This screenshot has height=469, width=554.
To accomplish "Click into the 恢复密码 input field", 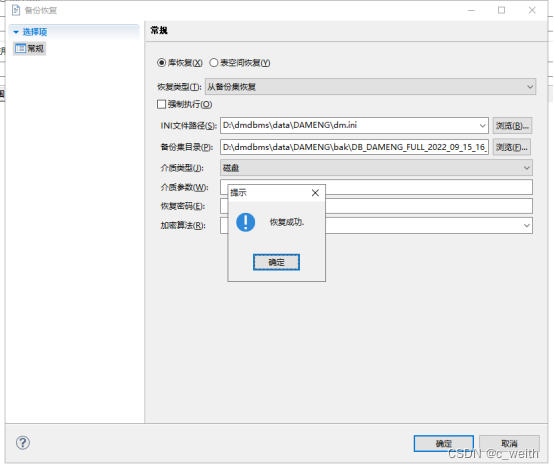I will (x=376, y=206).
